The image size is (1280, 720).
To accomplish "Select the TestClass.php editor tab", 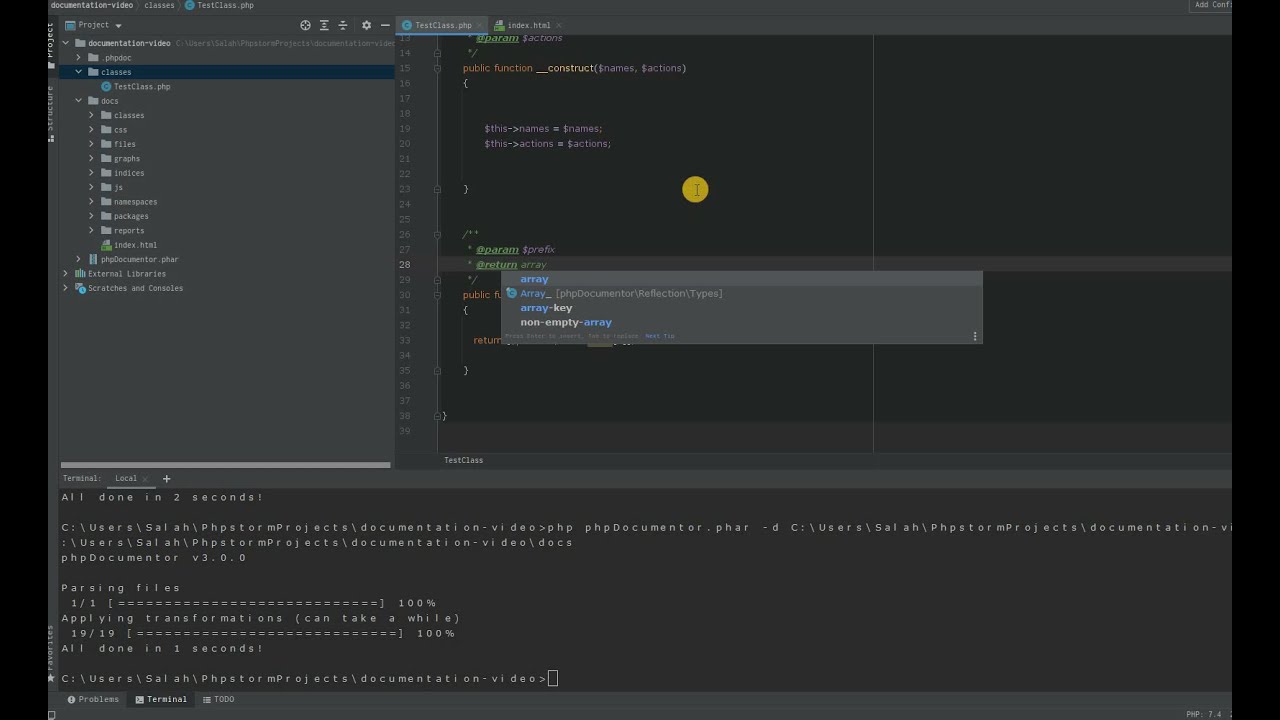I will pyautogui.click(x=443, y=25).
